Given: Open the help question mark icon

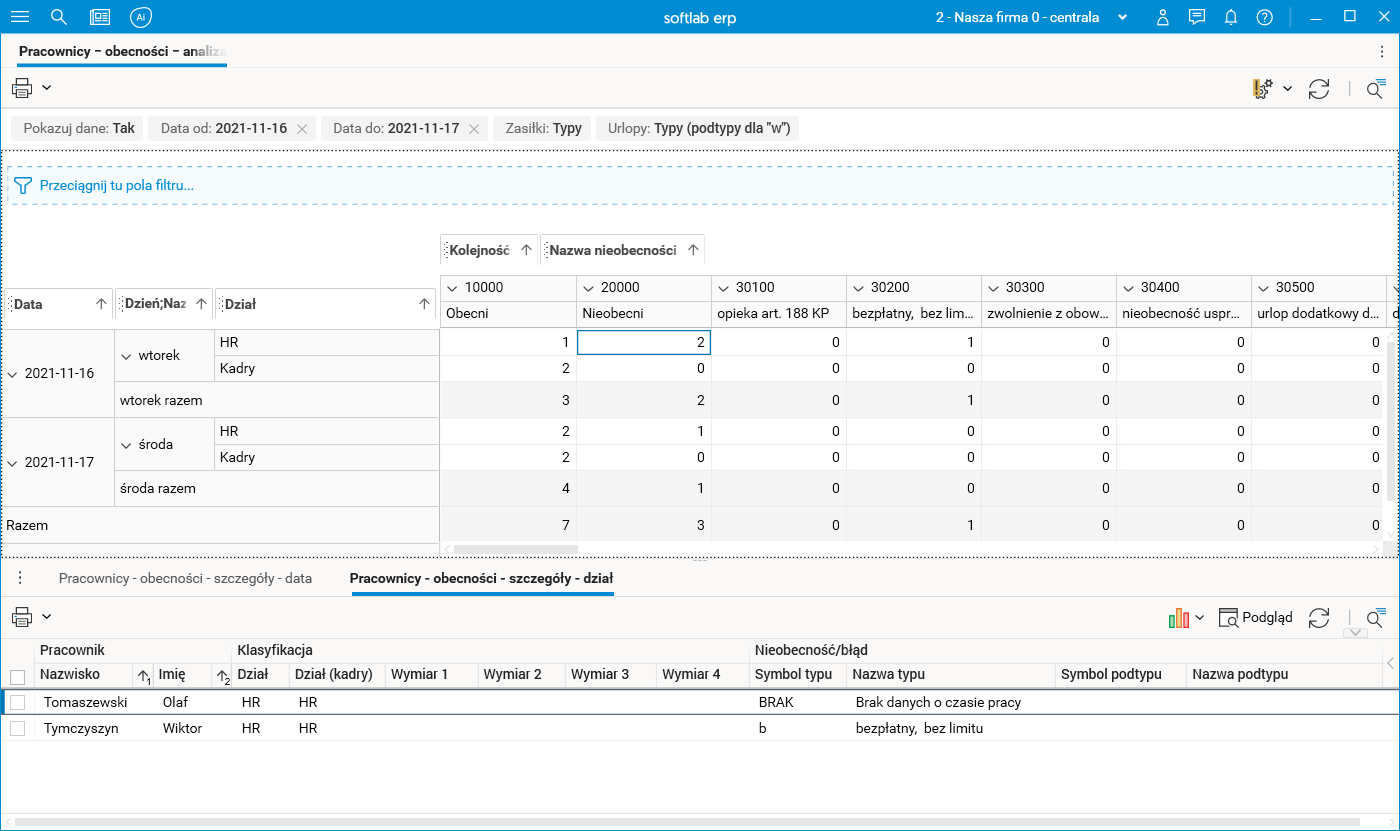Looking at the screenshot, I should click(x=1265, y=17).
